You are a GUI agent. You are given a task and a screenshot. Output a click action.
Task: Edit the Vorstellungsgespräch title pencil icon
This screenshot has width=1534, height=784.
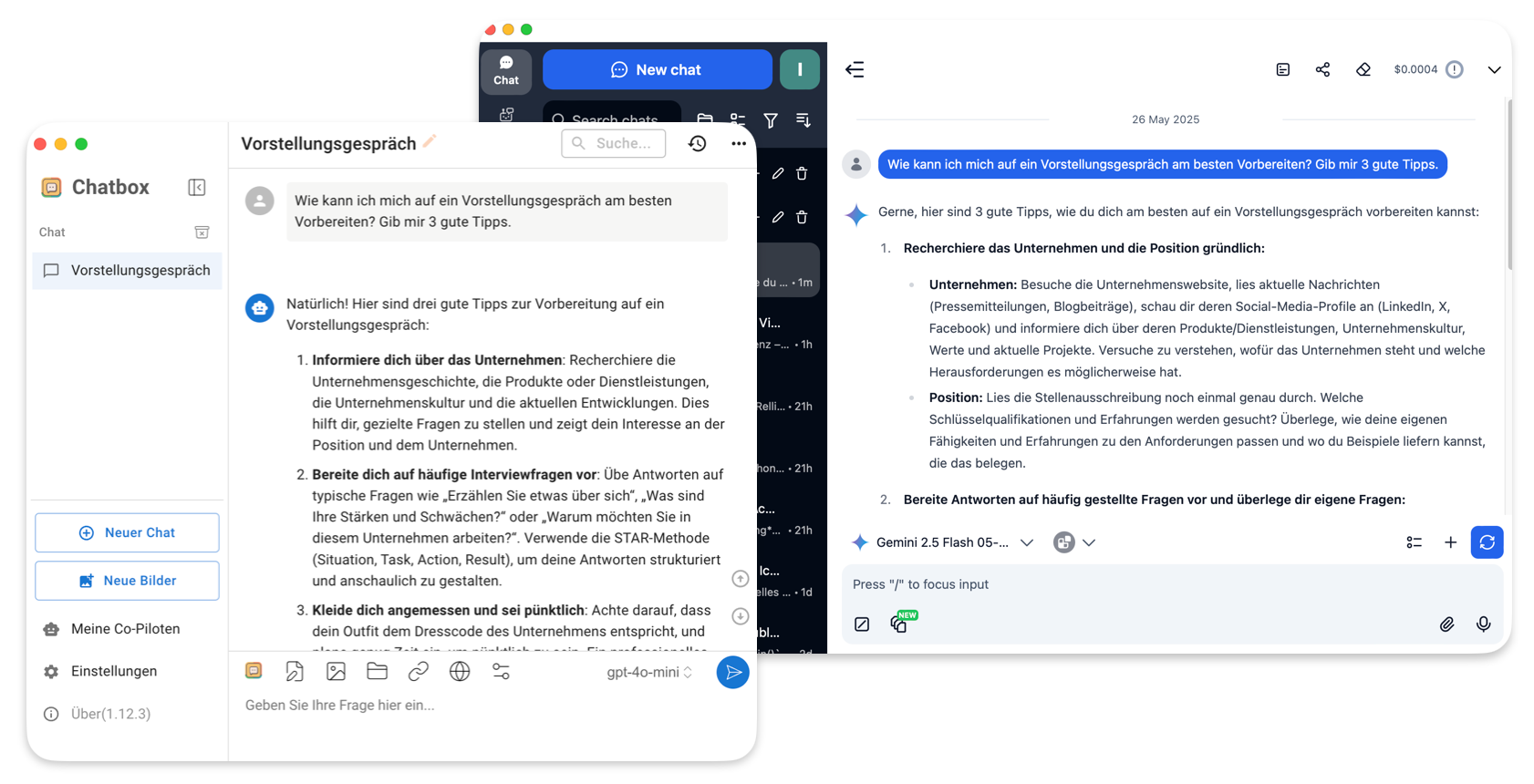[x=430, y=140]
